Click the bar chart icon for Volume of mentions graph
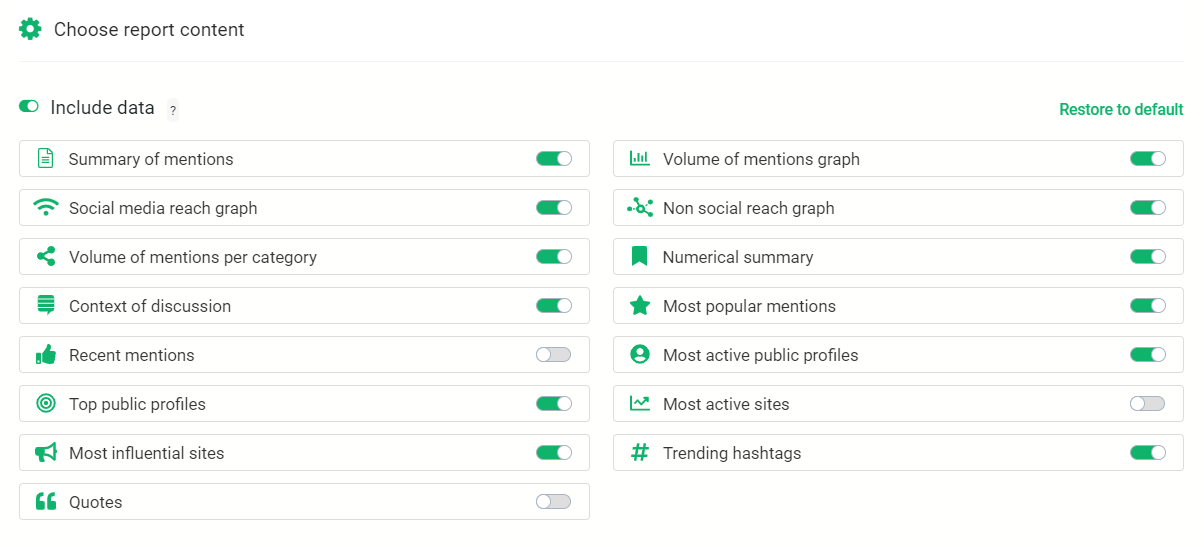1204x547 pixels. (x=640, y=159)
